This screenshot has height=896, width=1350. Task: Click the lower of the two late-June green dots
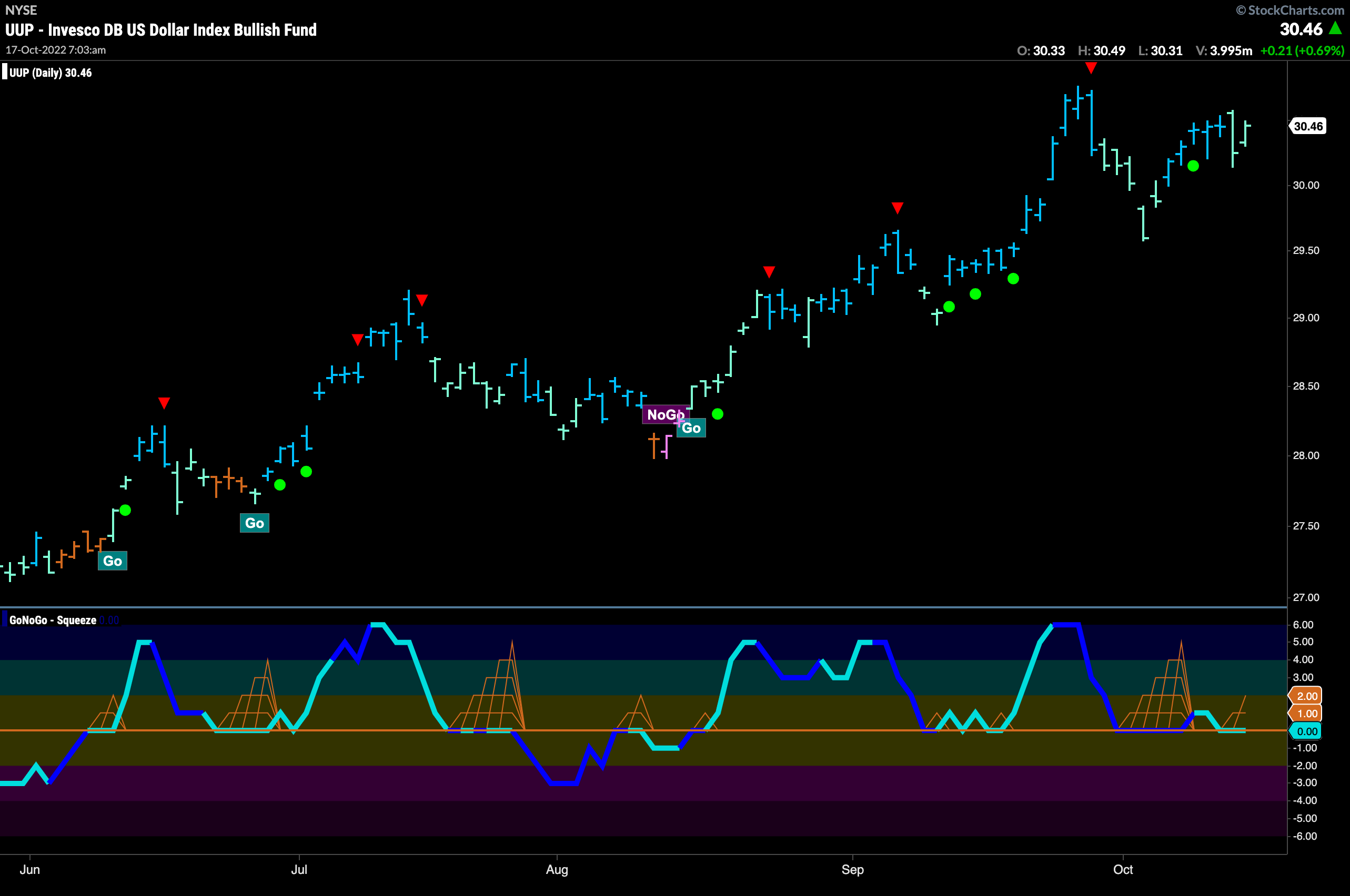point(279,485)
